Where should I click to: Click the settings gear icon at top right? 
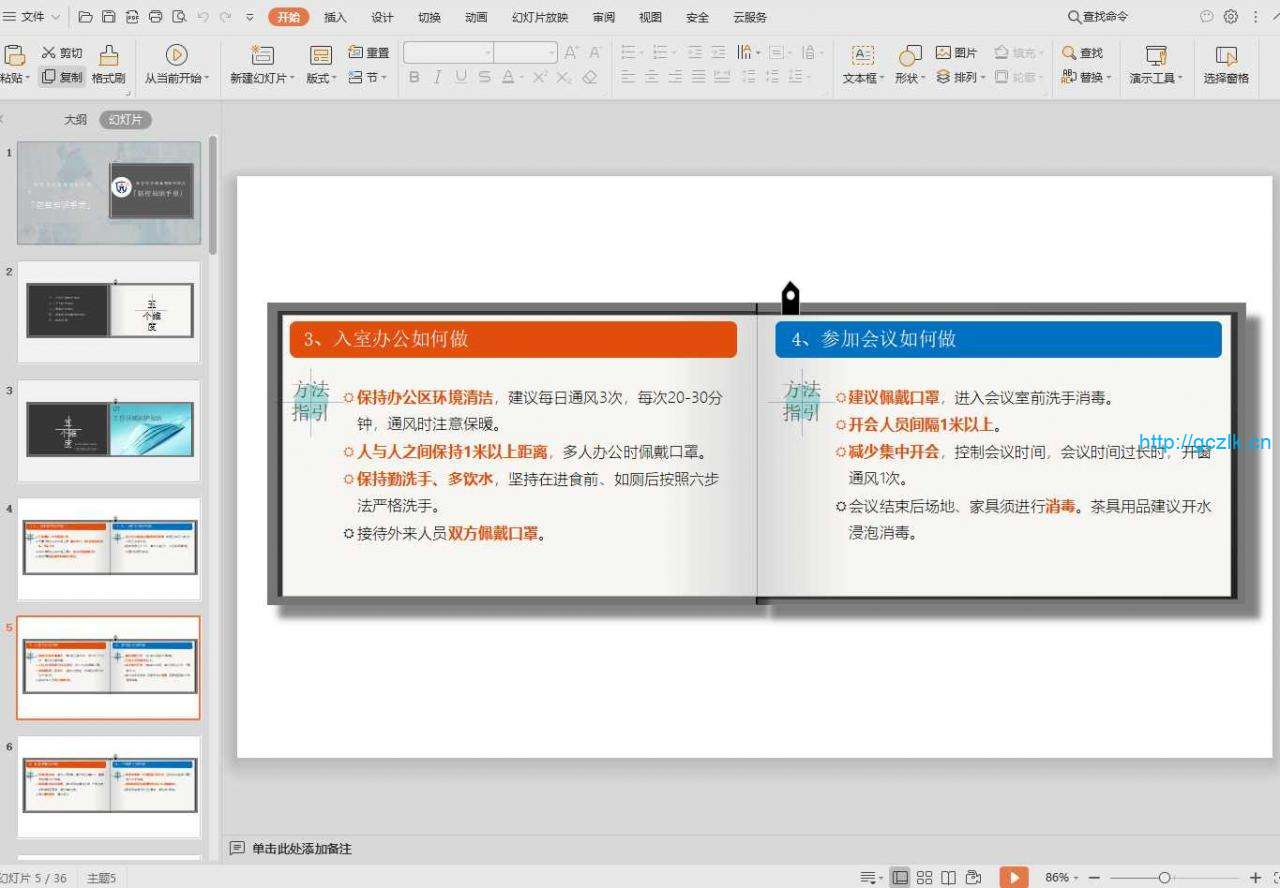tap(1231, 17)
